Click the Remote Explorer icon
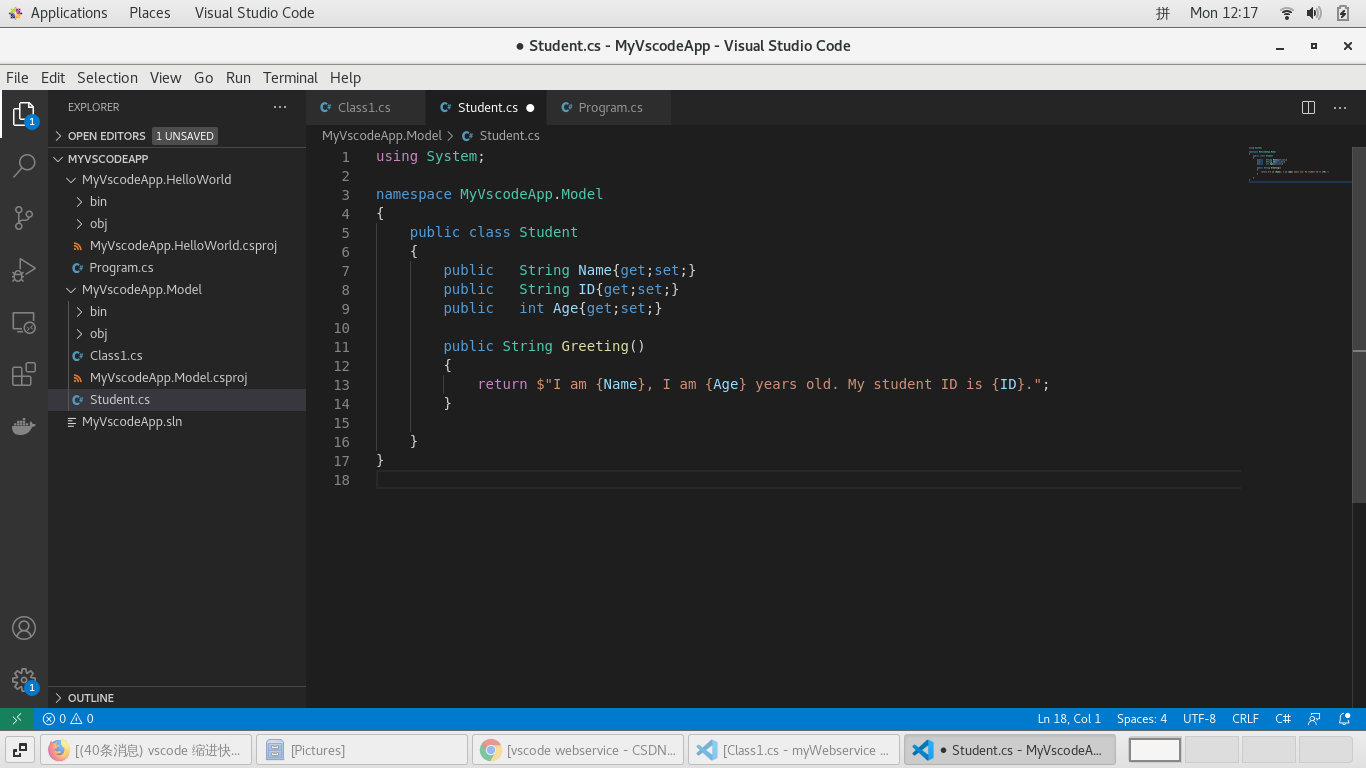 coord(24,322)
